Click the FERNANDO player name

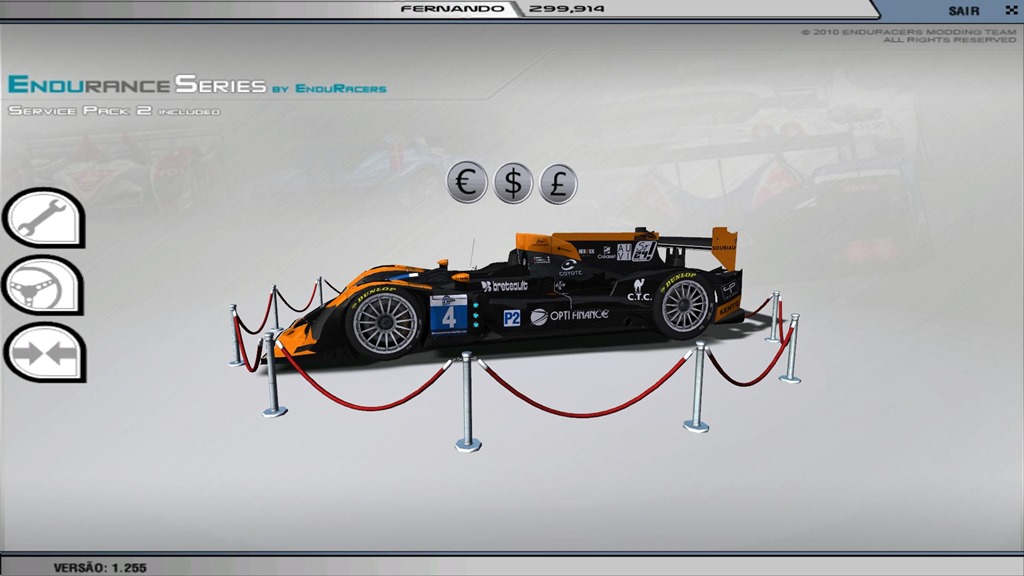pyautogui.click(x=452, y=8)
